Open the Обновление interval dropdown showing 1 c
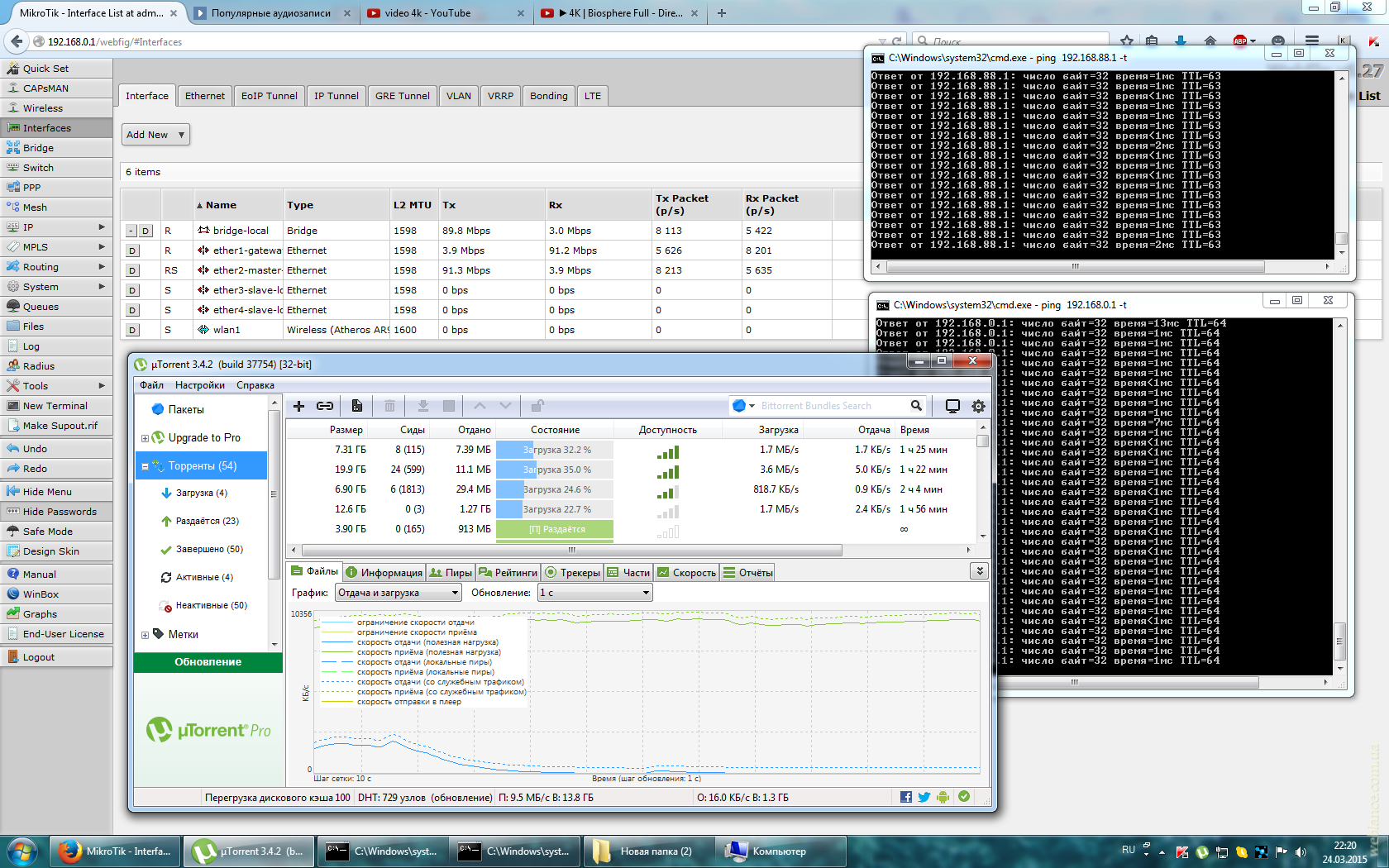1389x868 pixels. pyautogui.click(x=595, y=593)
